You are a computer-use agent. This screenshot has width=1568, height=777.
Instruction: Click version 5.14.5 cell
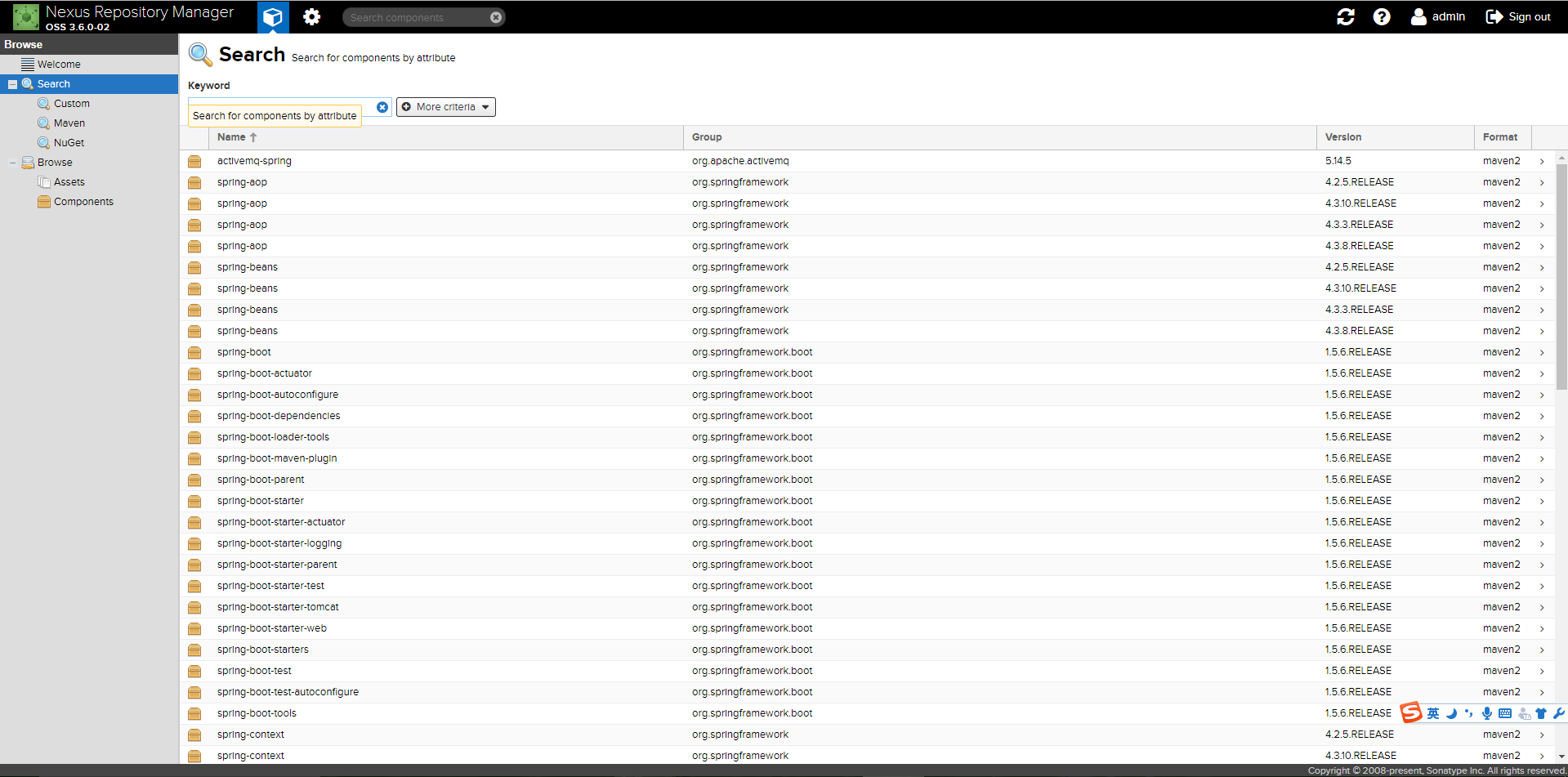(1338, 161)
